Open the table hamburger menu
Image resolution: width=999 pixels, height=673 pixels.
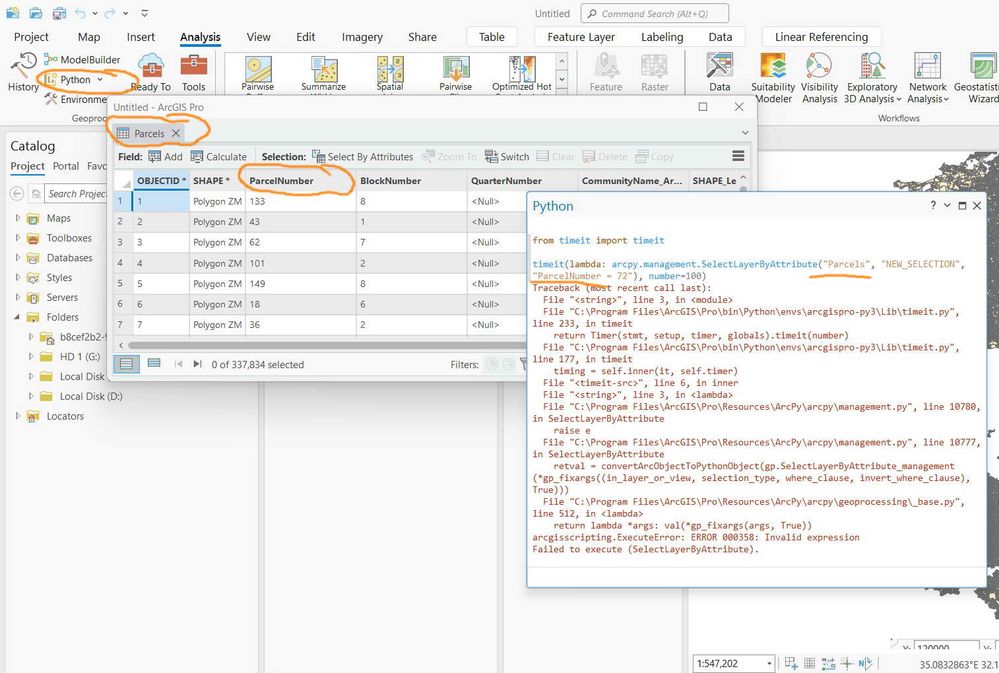(x=738, y=156)
